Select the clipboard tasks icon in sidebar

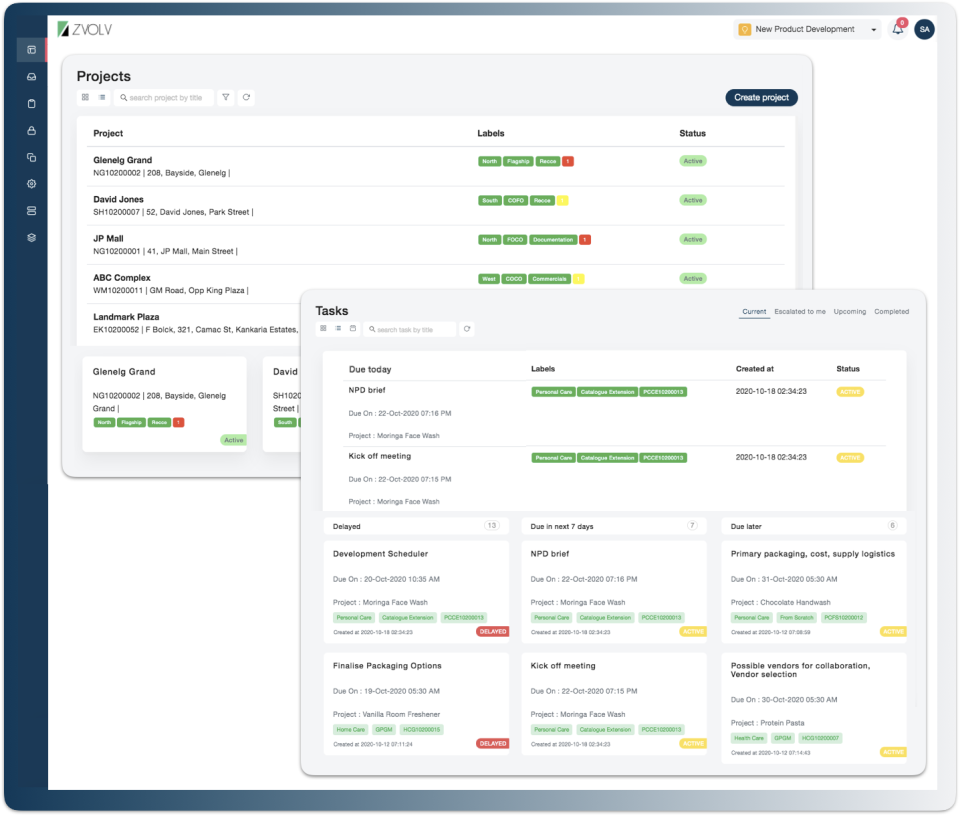click(x=30, y=102)
